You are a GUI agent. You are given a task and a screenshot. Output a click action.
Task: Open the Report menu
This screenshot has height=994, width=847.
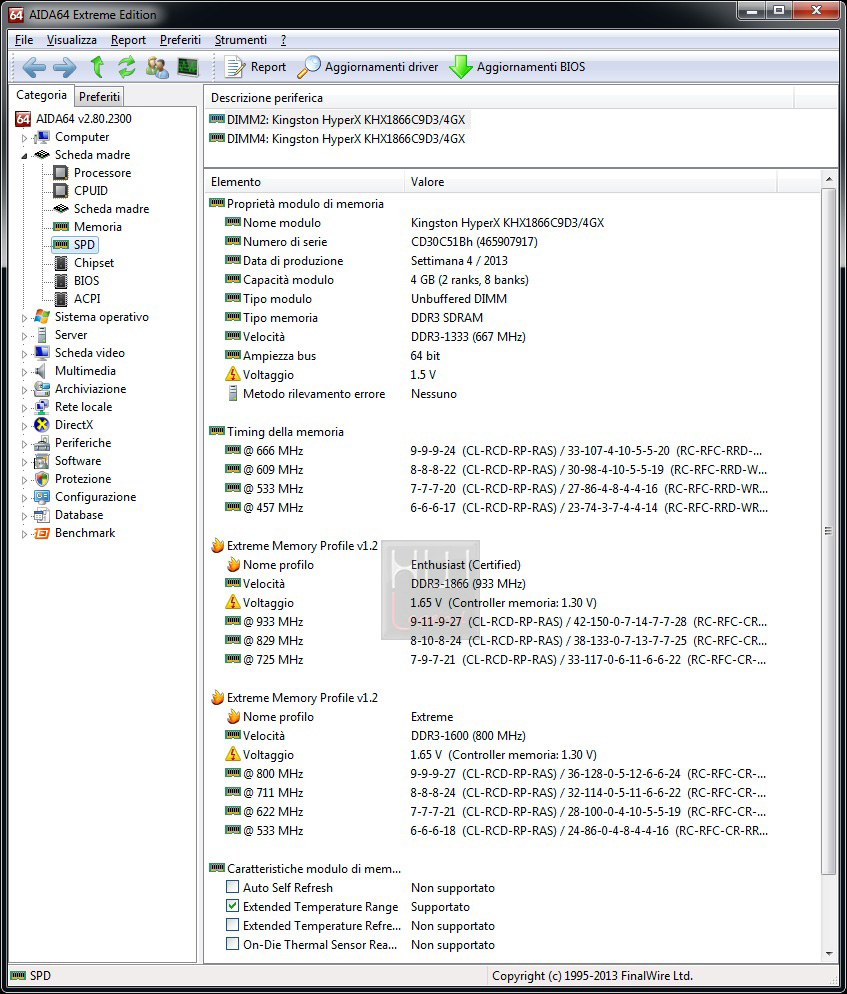point(128,40)
